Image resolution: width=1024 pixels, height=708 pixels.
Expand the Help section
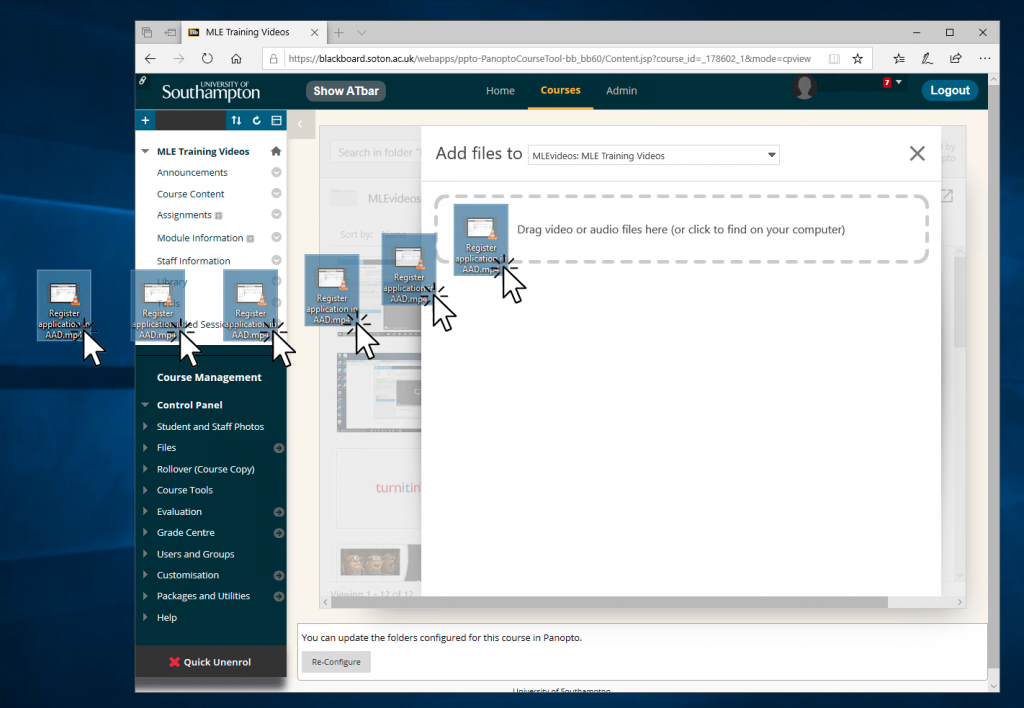(x=145, y=617)
